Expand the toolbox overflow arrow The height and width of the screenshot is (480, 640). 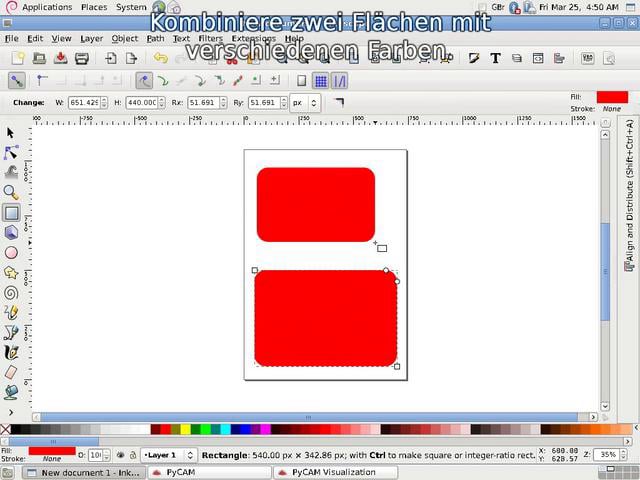tap(11, 412)
